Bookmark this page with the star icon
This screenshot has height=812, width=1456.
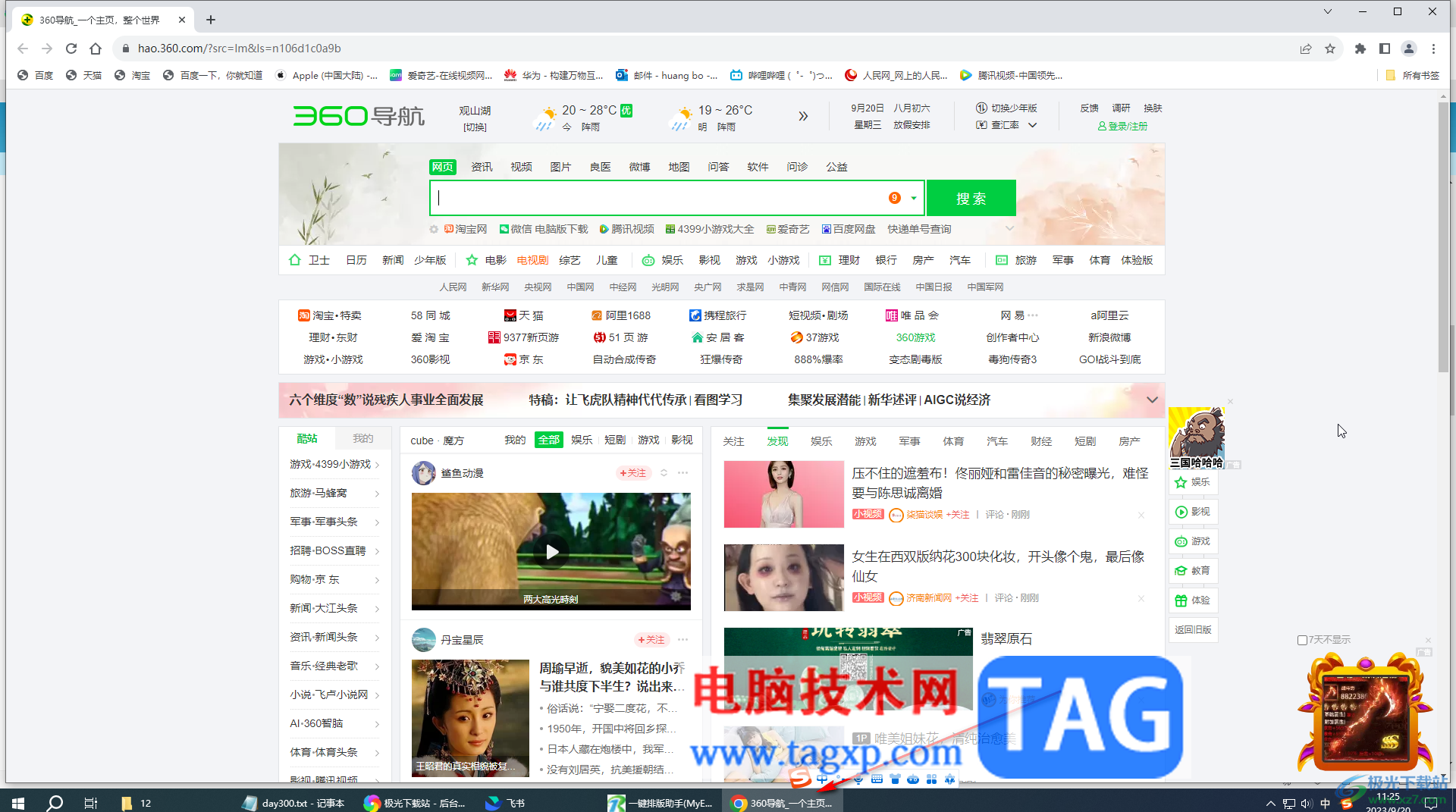[x=1330, y=49]
